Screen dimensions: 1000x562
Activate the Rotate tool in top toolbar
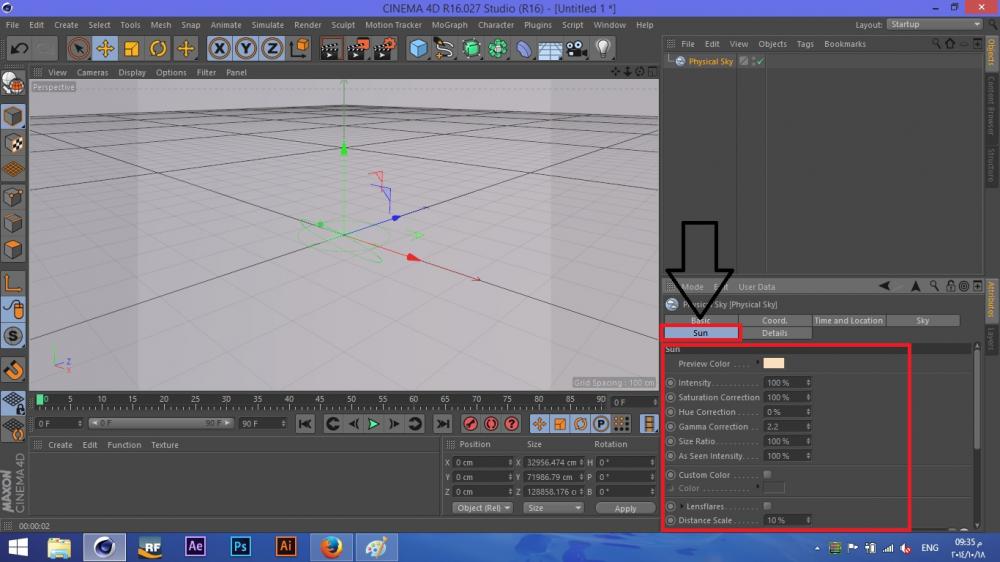[x=158, y=48]
